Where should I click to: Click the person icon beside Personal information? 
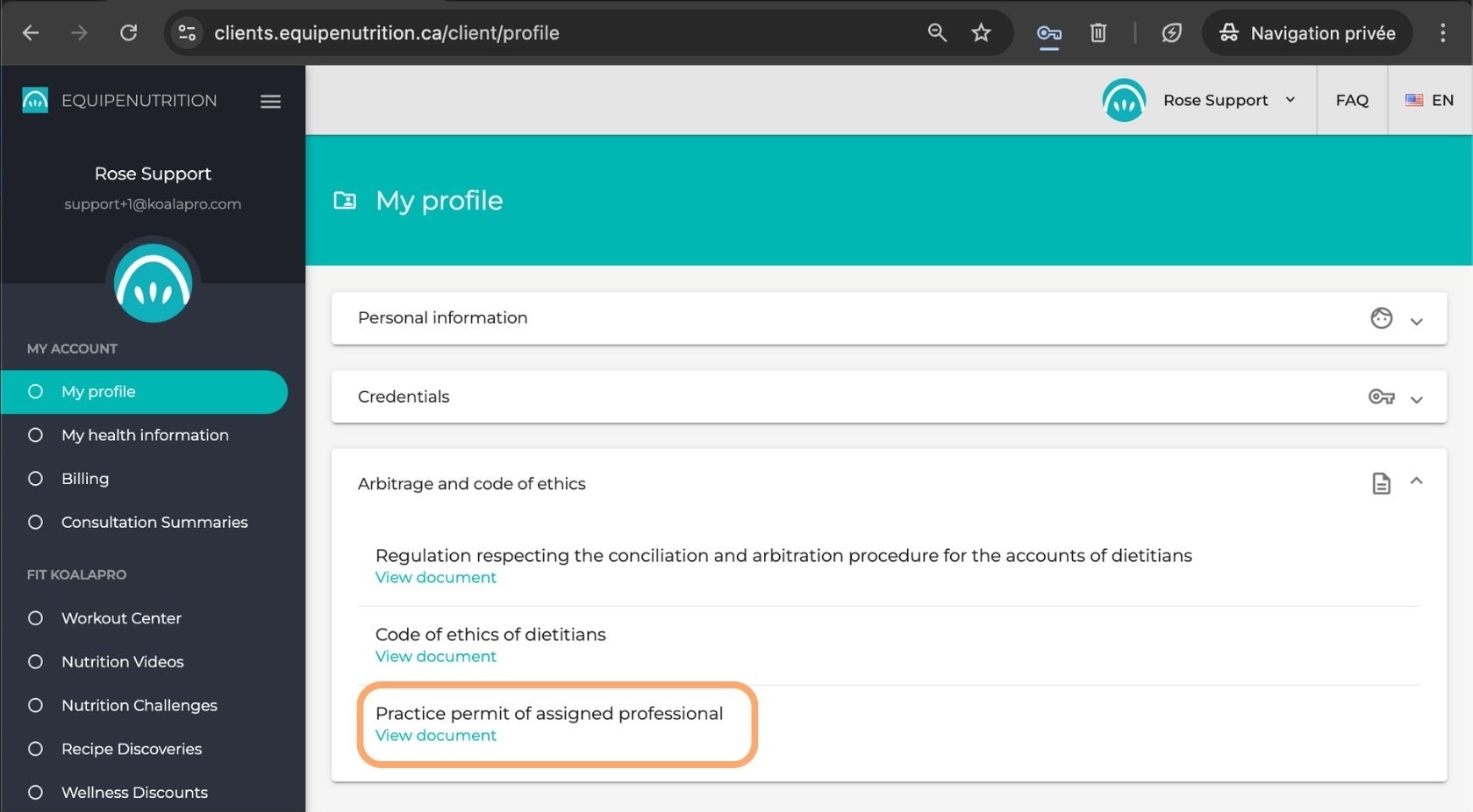tap(1381, 317)
